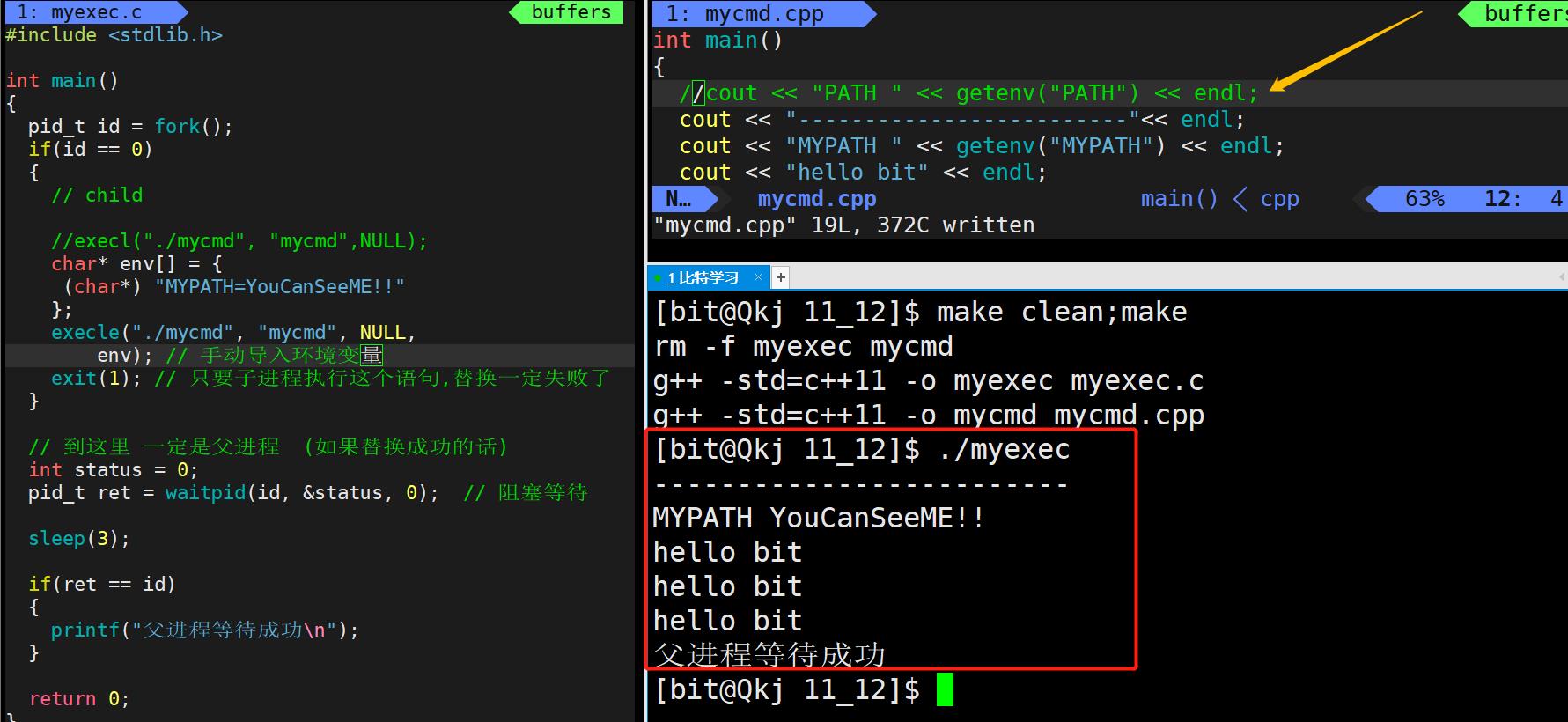Click the commented-out '//execl("./mycmd"' line

pos(239,241)
